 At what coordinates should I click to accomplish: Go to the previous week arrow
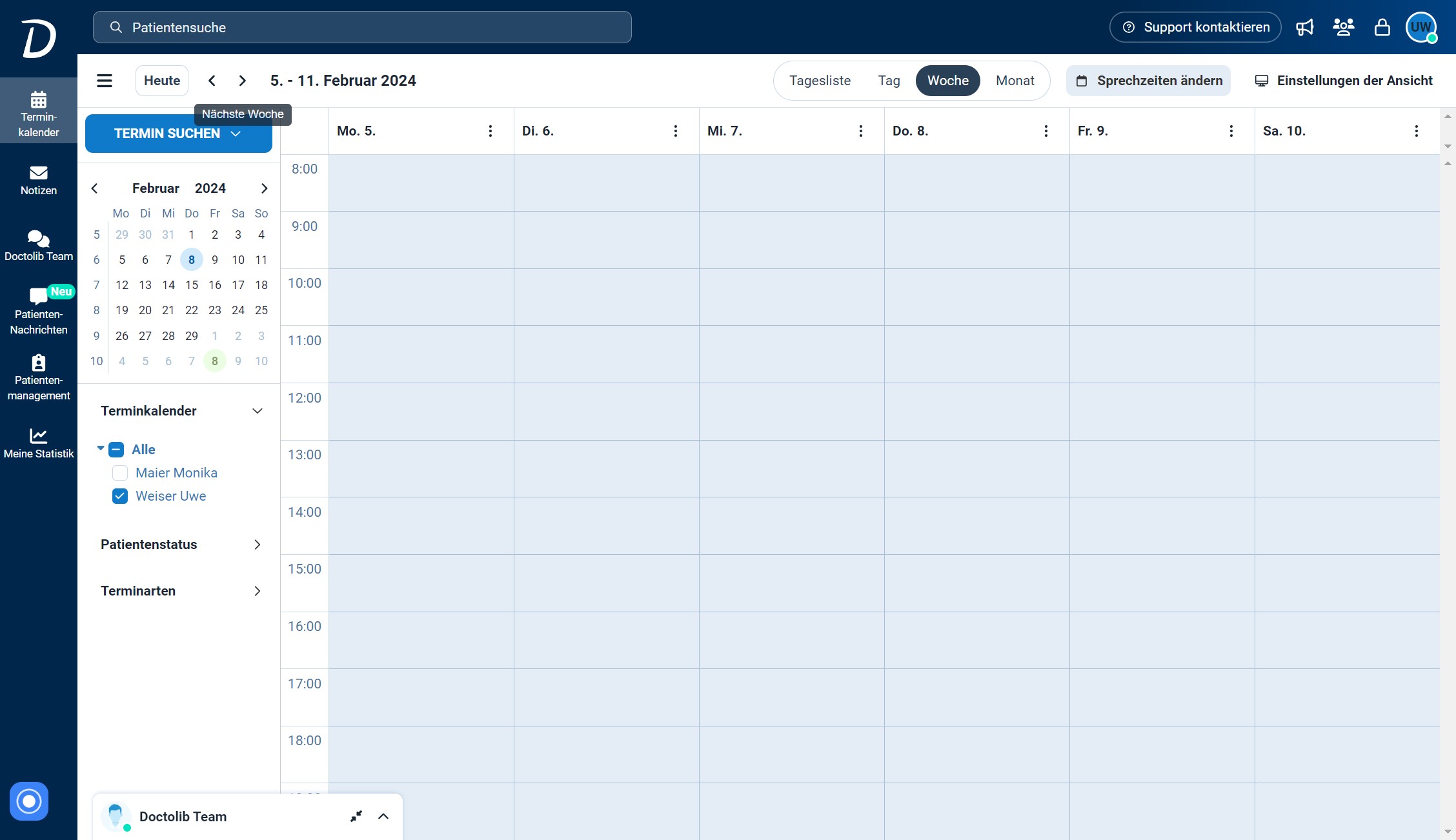pos(212,81)
